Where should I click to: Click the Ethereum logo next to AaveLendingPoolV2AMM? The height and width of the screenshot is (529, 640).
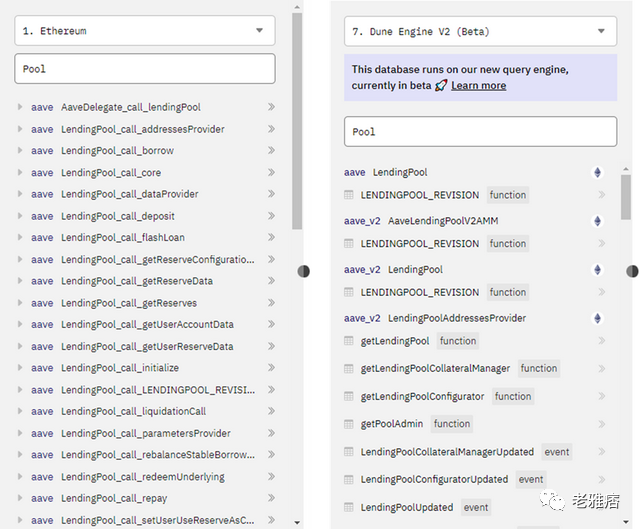click(x=597, y=221)
